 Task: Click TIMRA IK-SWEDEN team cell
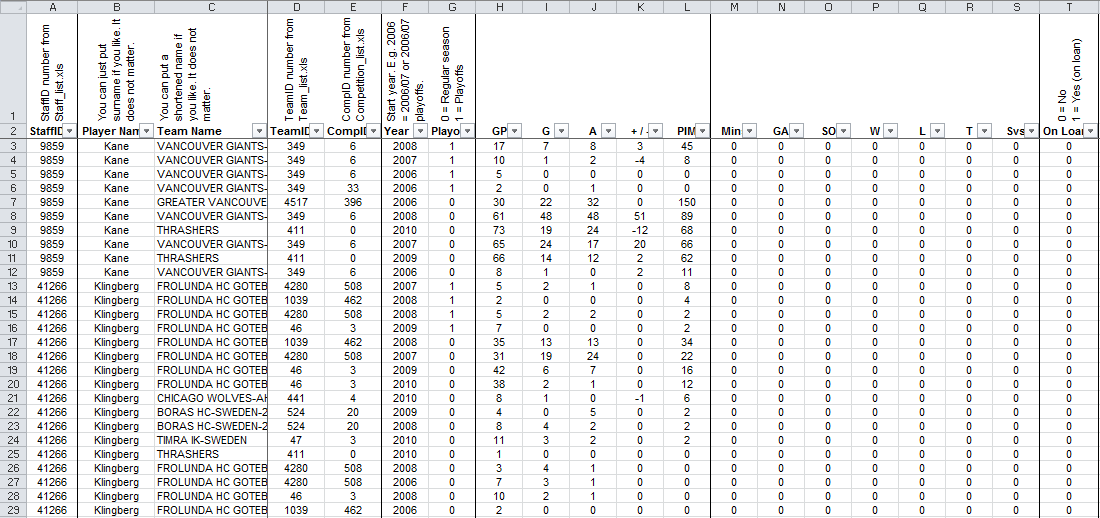210,440
